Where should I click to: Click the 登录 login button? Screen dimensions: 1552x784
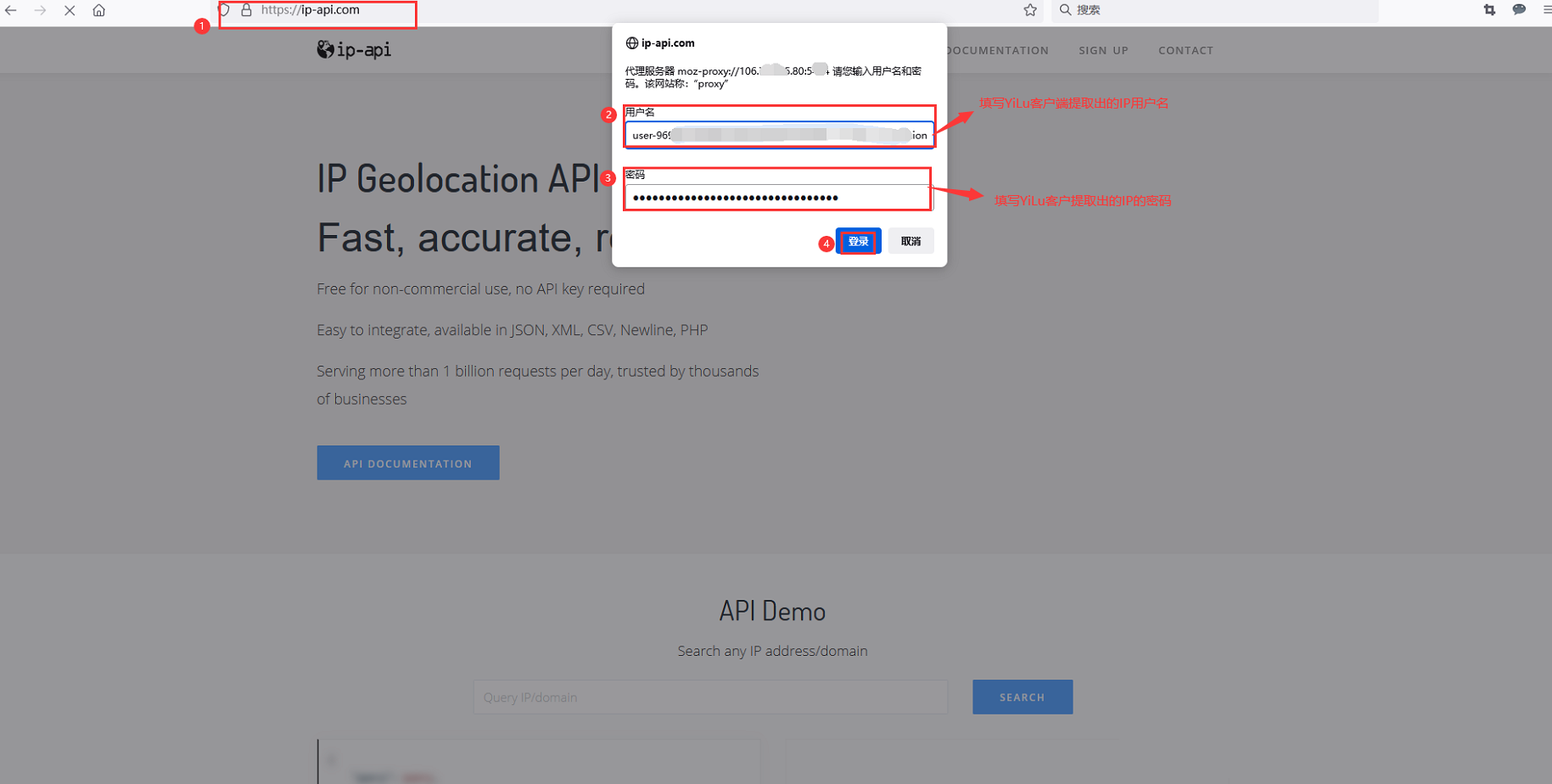point(859,242)
